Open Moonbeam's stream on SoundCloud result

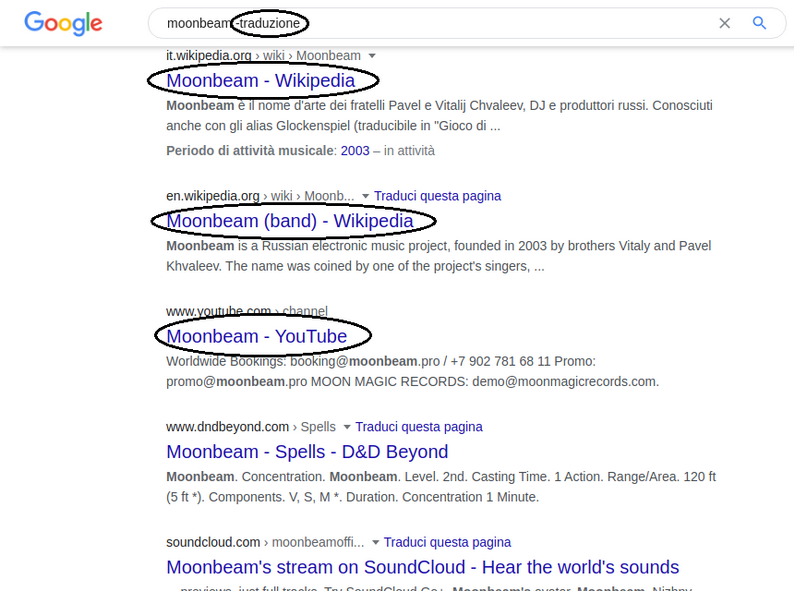(423, 567)
